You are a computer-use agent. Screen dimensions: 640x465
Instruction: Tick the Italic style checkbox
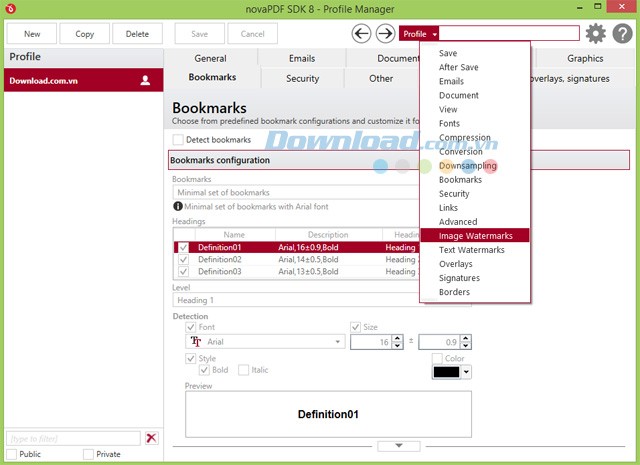[244, 370]
